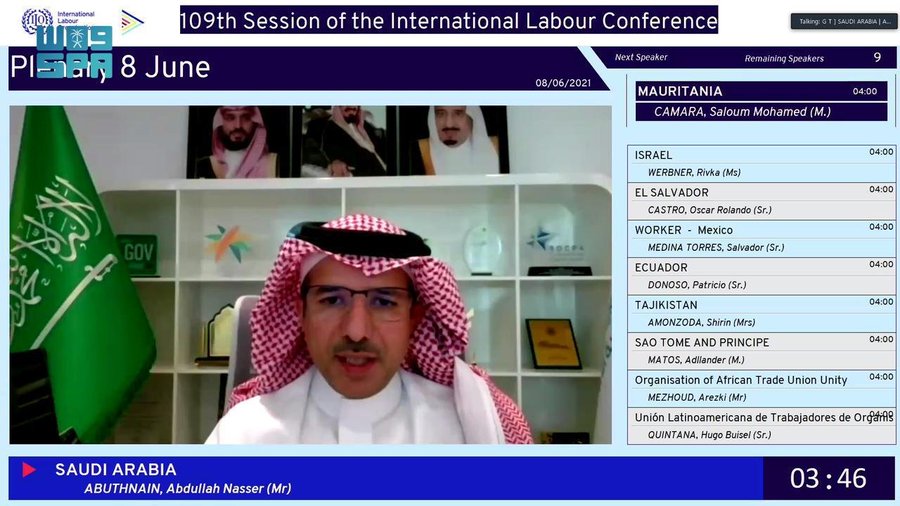The width and height of the screenshot is (900, 506).
Task: Click the colorful triangle conference logo
Action: (x=131, y=22)
